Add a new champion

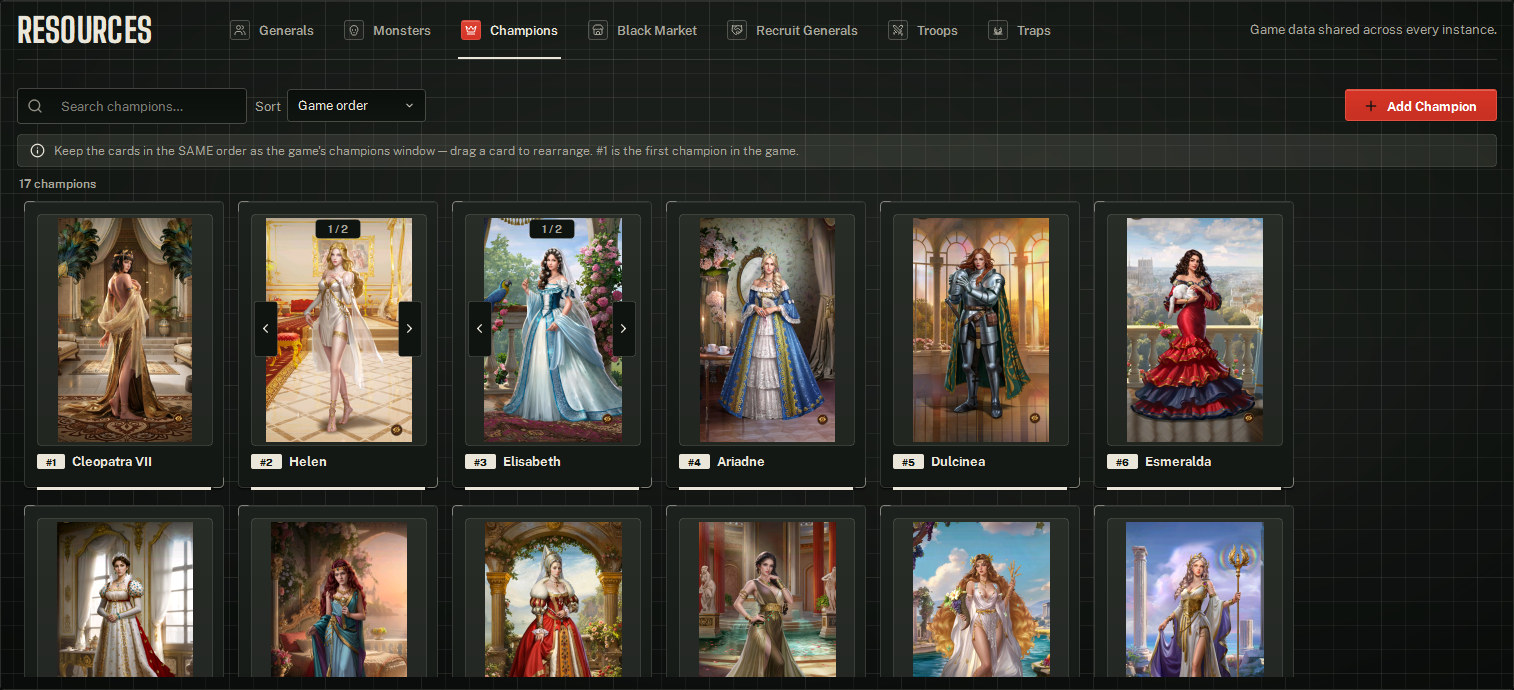click(x=1421, y=106)
